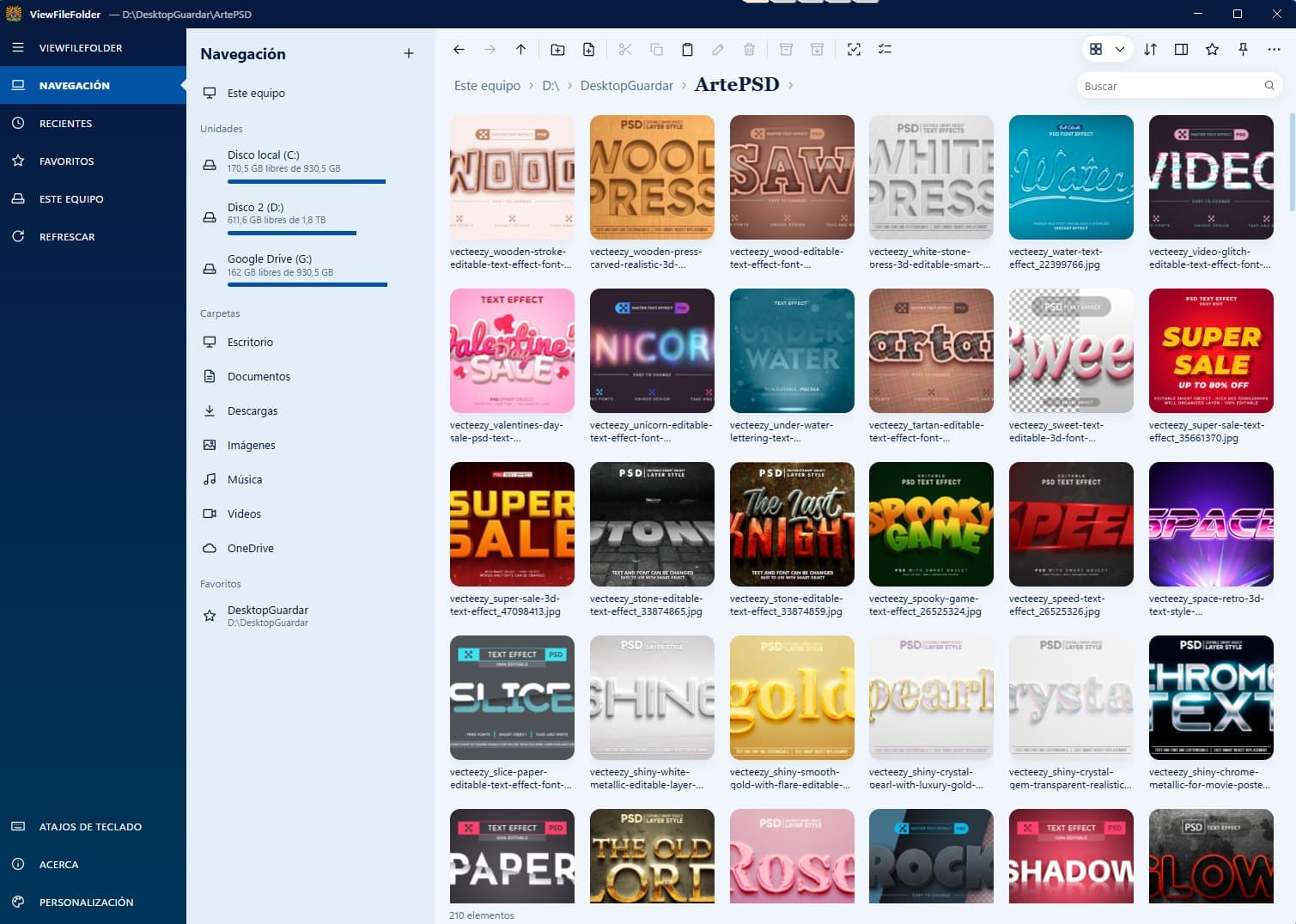Add navigation item with plus icon
This screenshot has height=924, width=1296.
[x=409, y=53]
